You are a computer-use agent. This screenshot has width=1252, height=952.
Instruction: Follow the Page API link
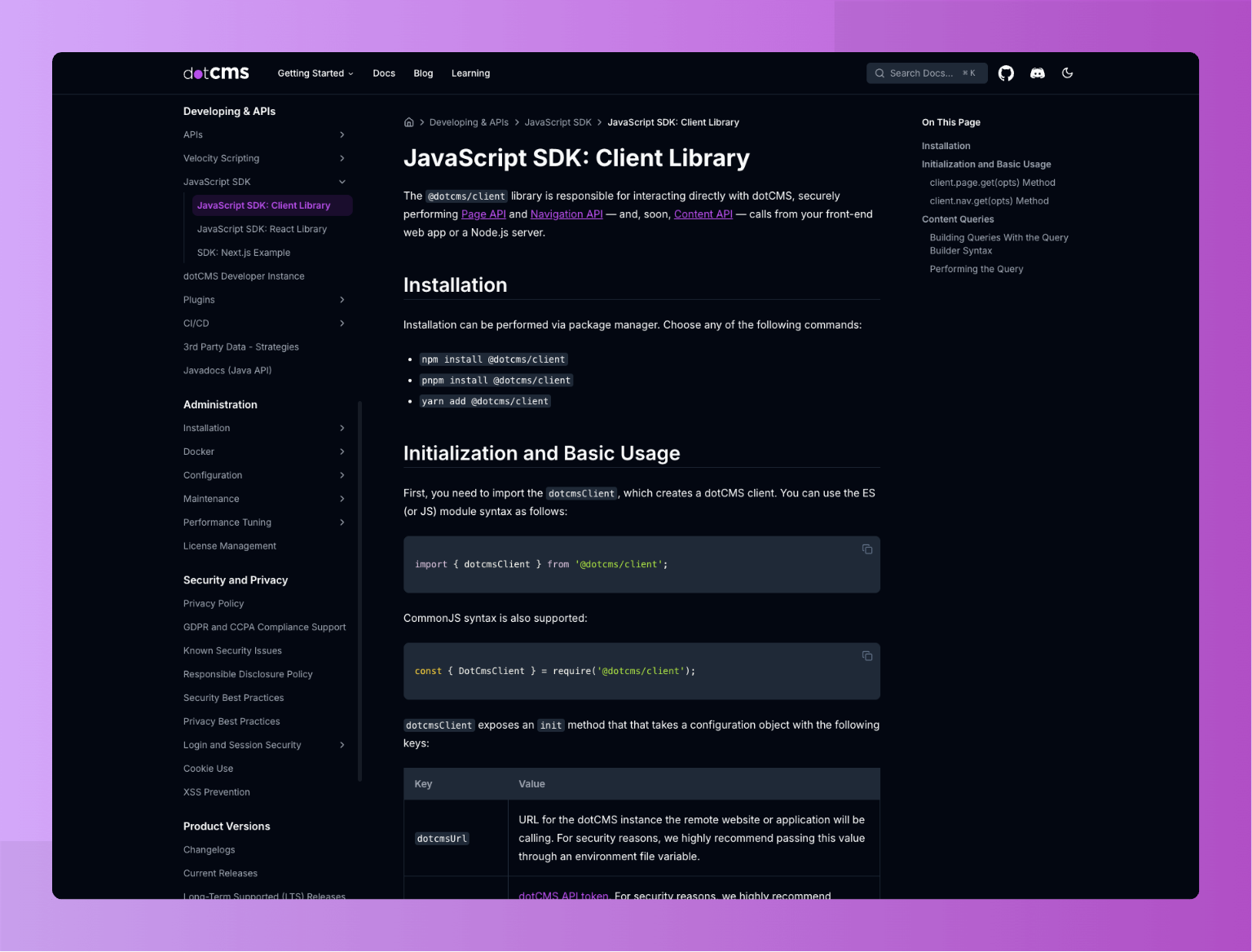[483, 214]
